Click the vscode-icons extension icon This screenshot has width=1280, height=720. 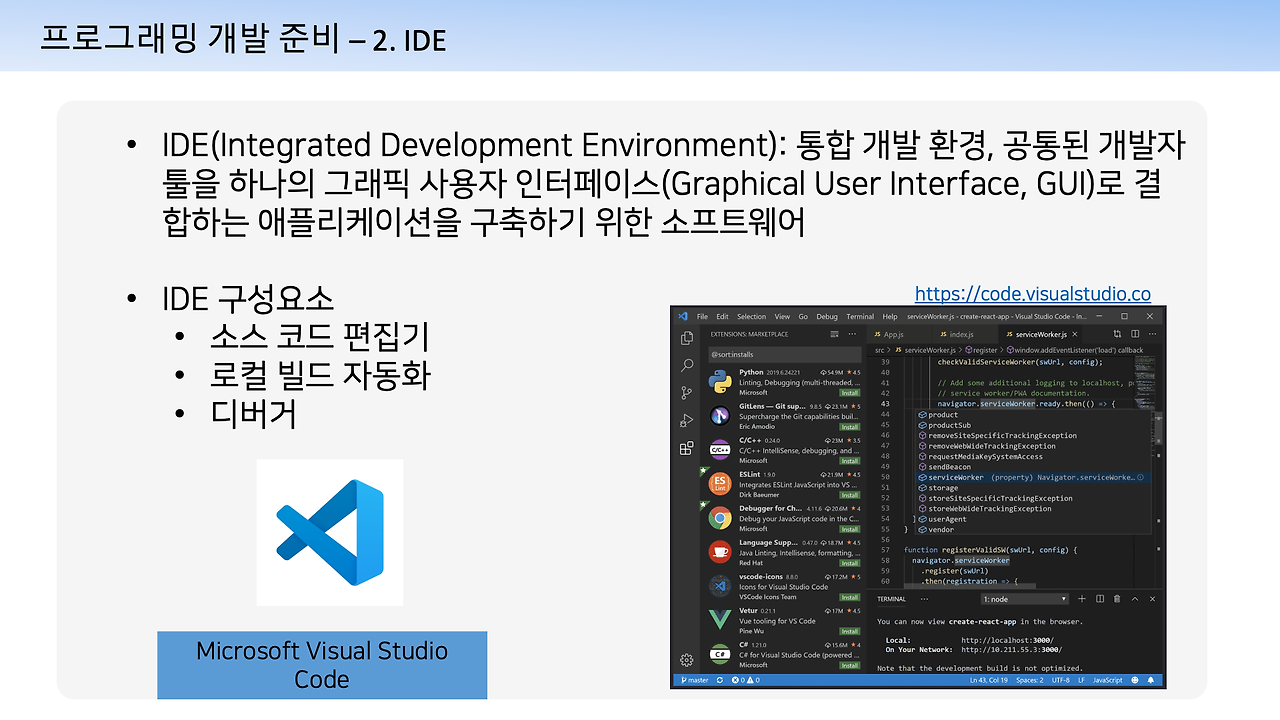pyautogui.click(x=719, y=586)
